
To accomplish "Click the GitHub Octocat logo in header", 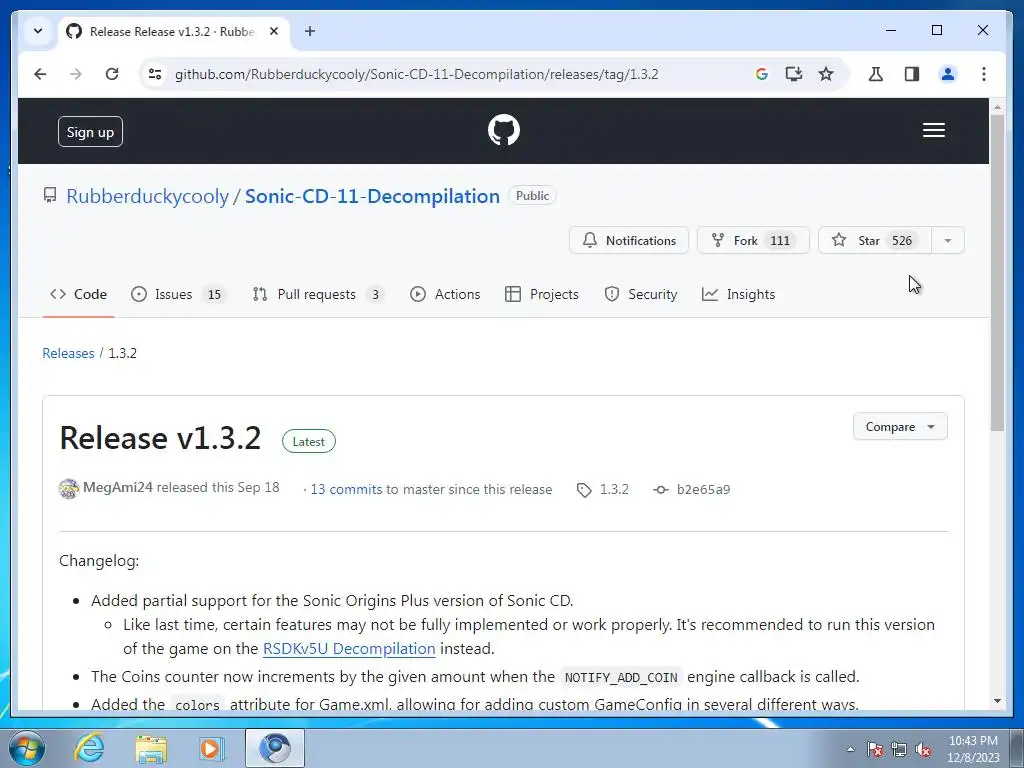I will click(x=504, y=131).
